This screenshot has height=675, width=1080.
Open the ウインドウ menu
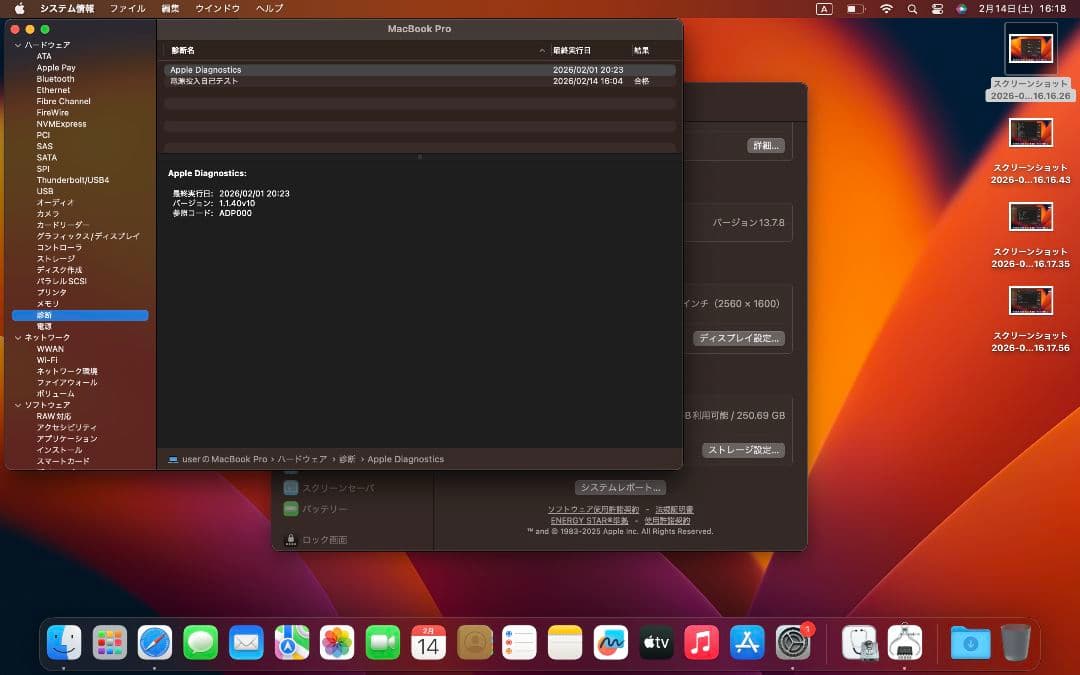tap(221, 8)
